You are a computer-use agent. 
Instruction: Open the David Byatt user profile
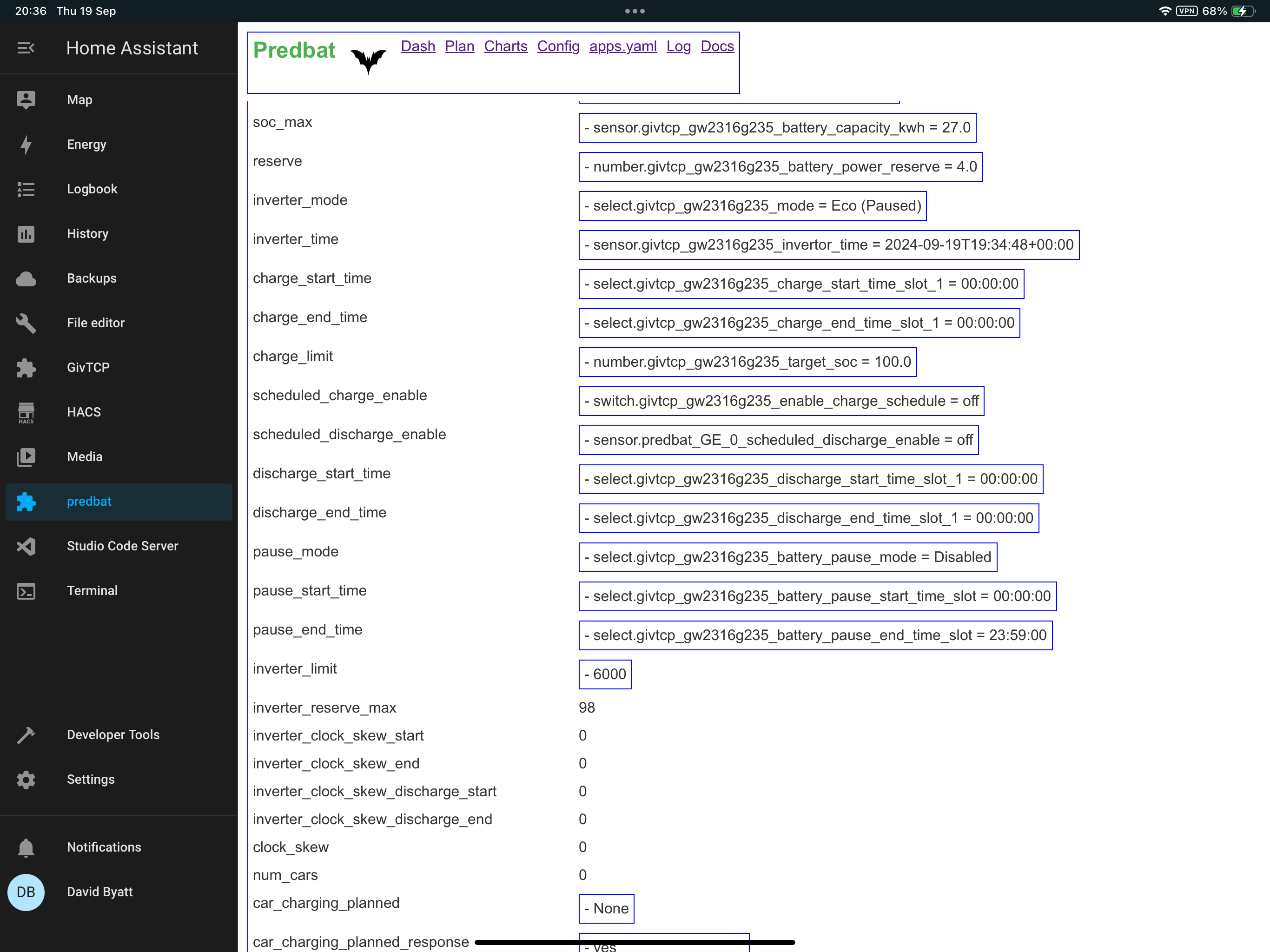(x=119, y=892)
